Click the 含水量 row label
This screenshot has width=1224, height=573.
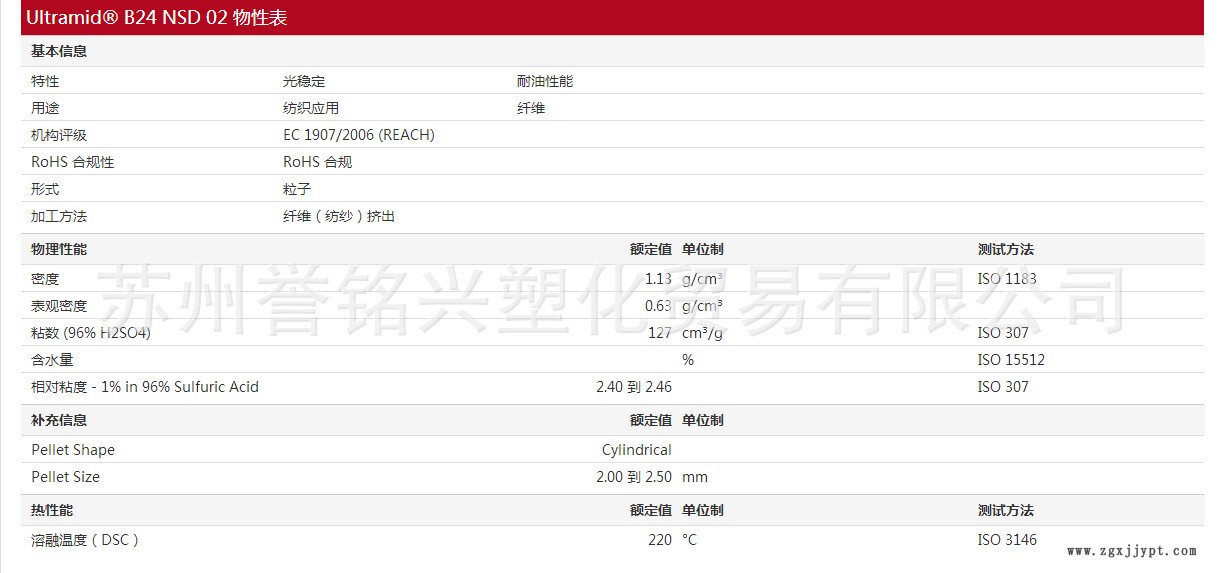pos(52,360)
